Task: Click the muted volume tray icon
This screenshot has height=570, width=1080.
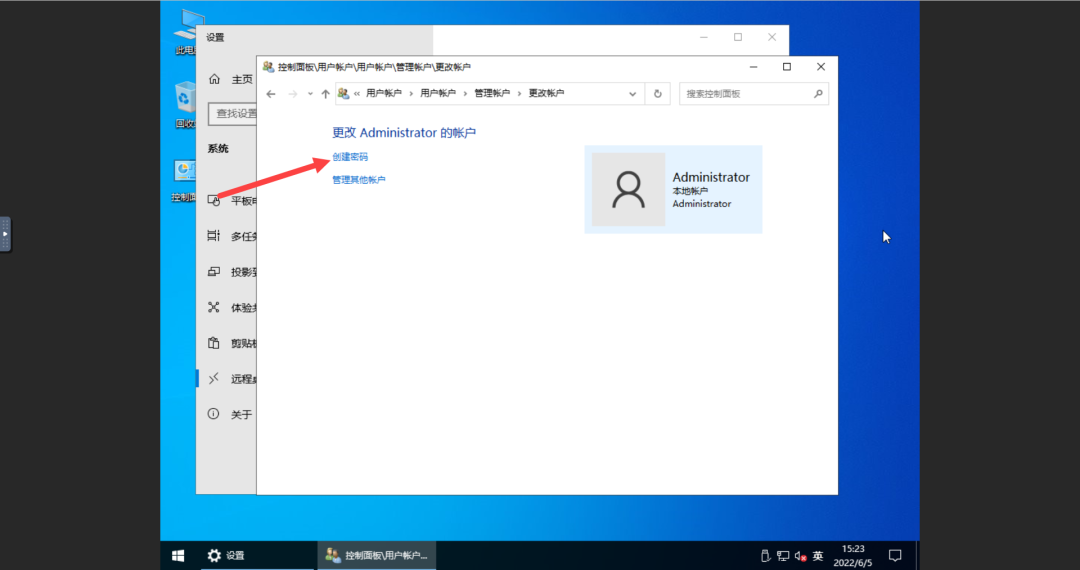Action: point(800,556)
